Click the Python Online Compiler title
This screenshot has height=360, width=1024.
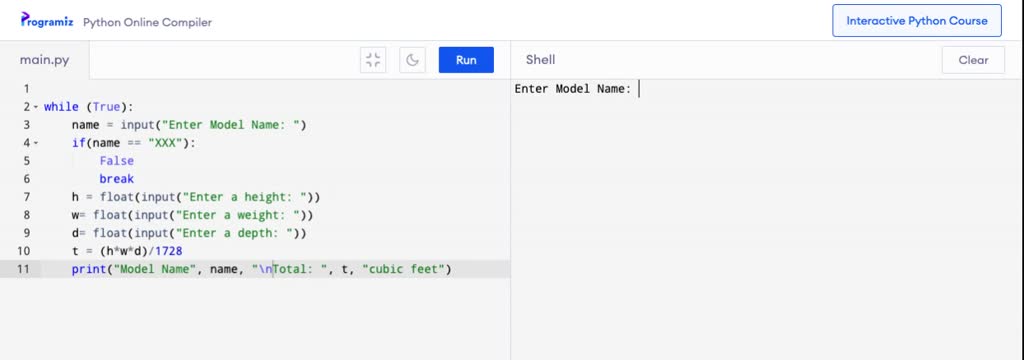click(x=148, y=22)
